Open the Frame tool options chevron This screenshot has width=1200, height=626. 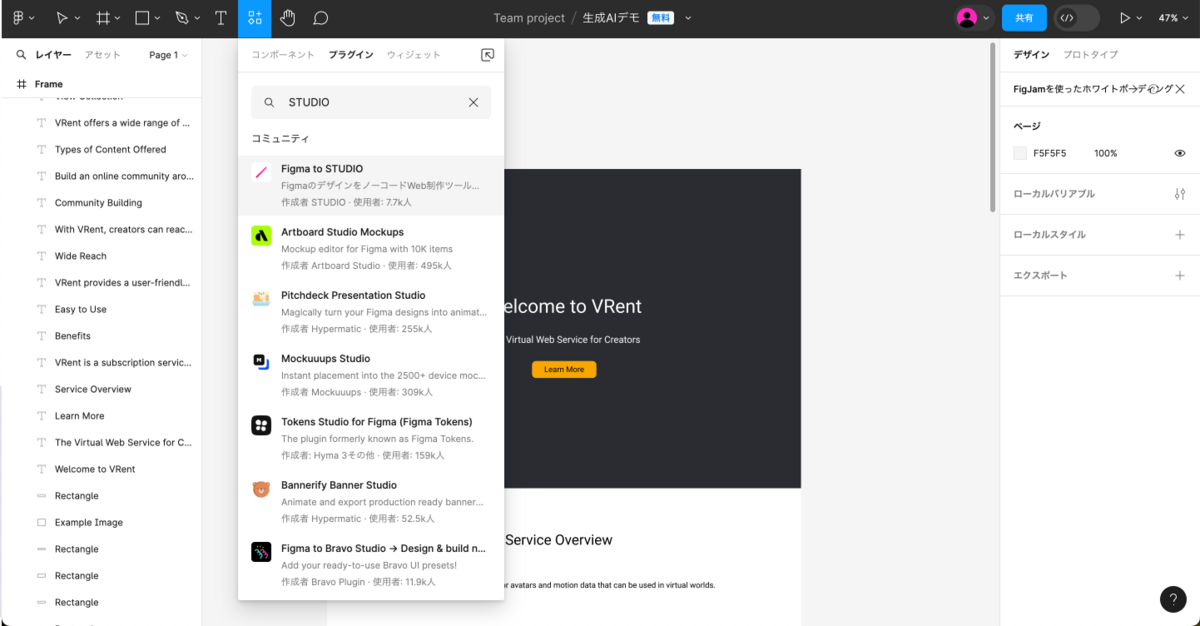[118, 19]
